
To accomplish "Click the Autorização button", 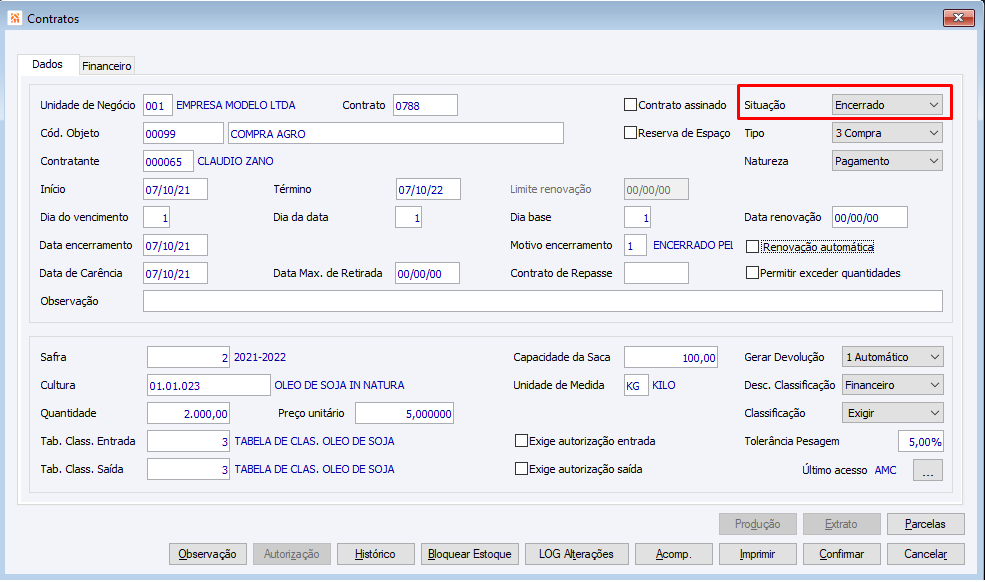I will [x=291, y=554].
